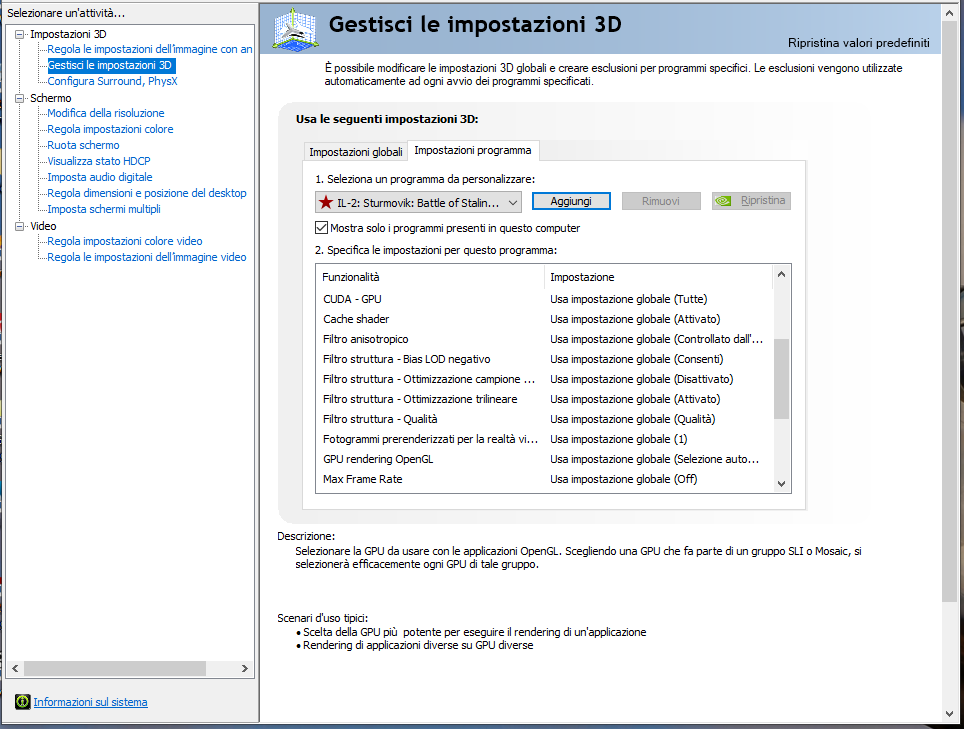Open Regola impostazioni colore video
Image resolution: width=964 pixels, height=729 pixels.
point(124,241)
